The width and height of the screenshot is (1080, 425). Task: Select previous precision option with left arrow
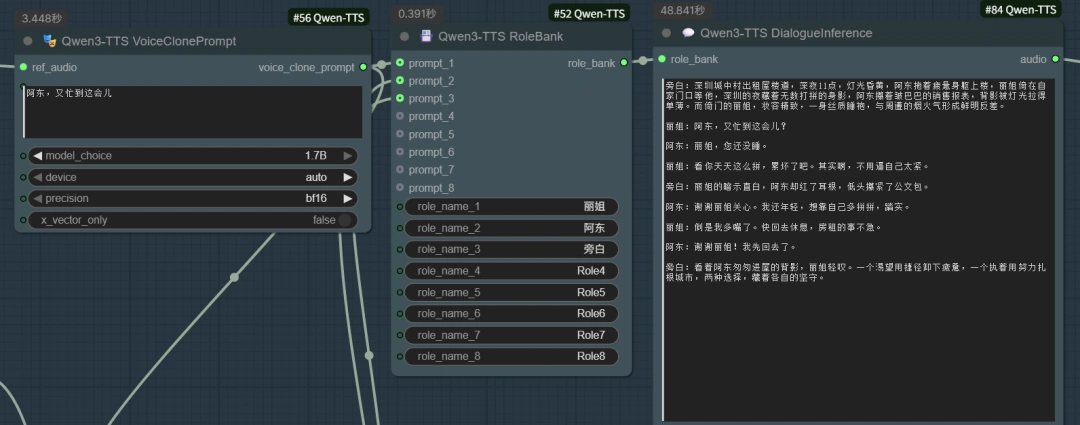(38, 198)
